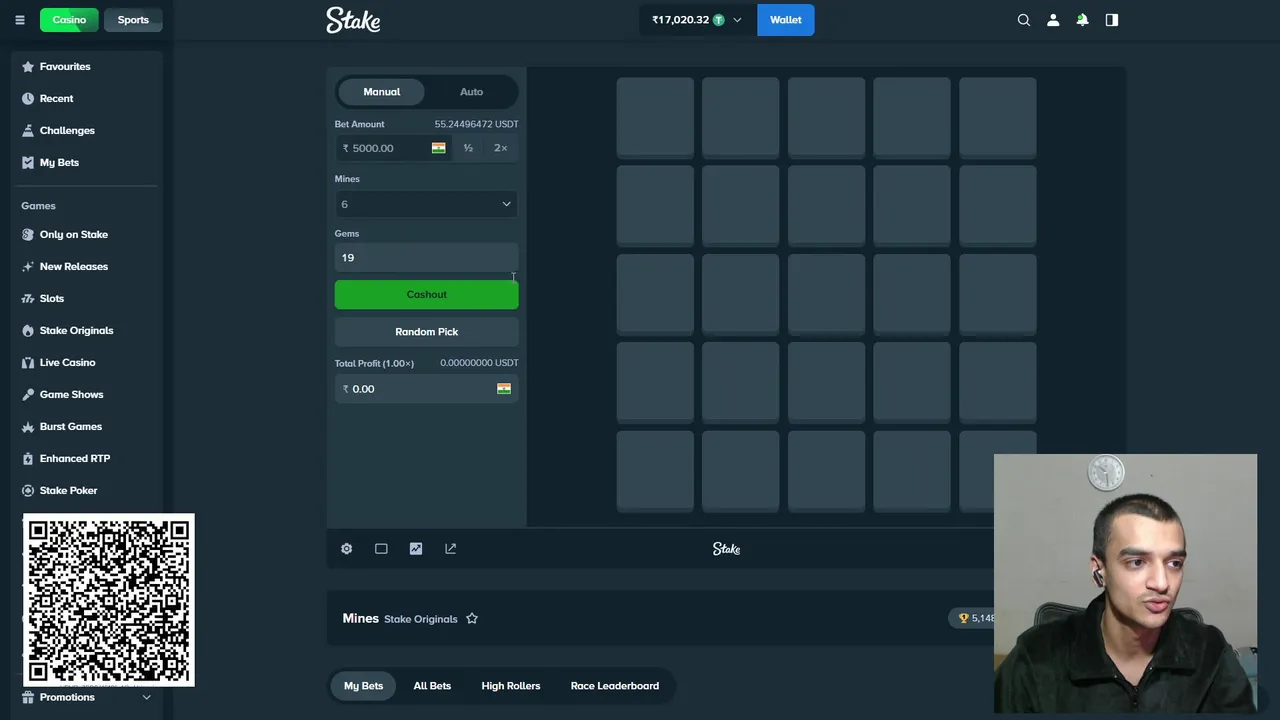Select the Sports toggle
The width and height of the screenshot is (1280, 720).
pyautogui.click(x=133, y=20)
